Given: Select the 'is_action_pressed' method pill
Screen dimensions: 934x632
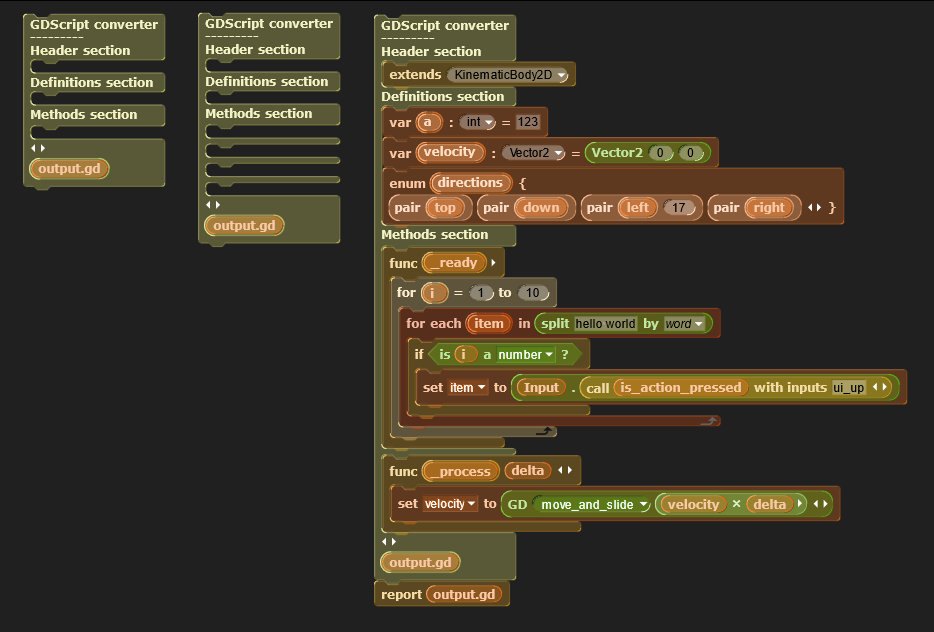Looking at the screenshot, I should [680, 388].
